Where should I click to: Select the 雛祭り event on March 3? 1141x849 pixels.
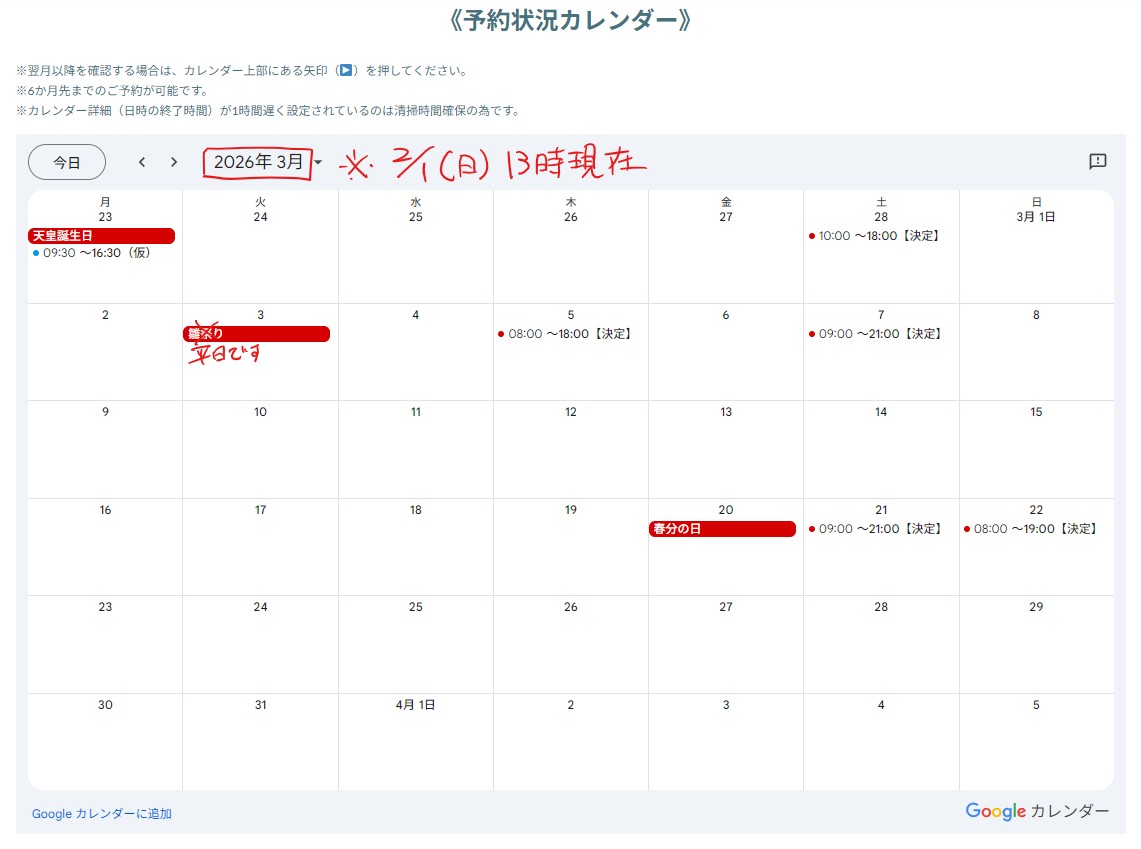(256, 334)
